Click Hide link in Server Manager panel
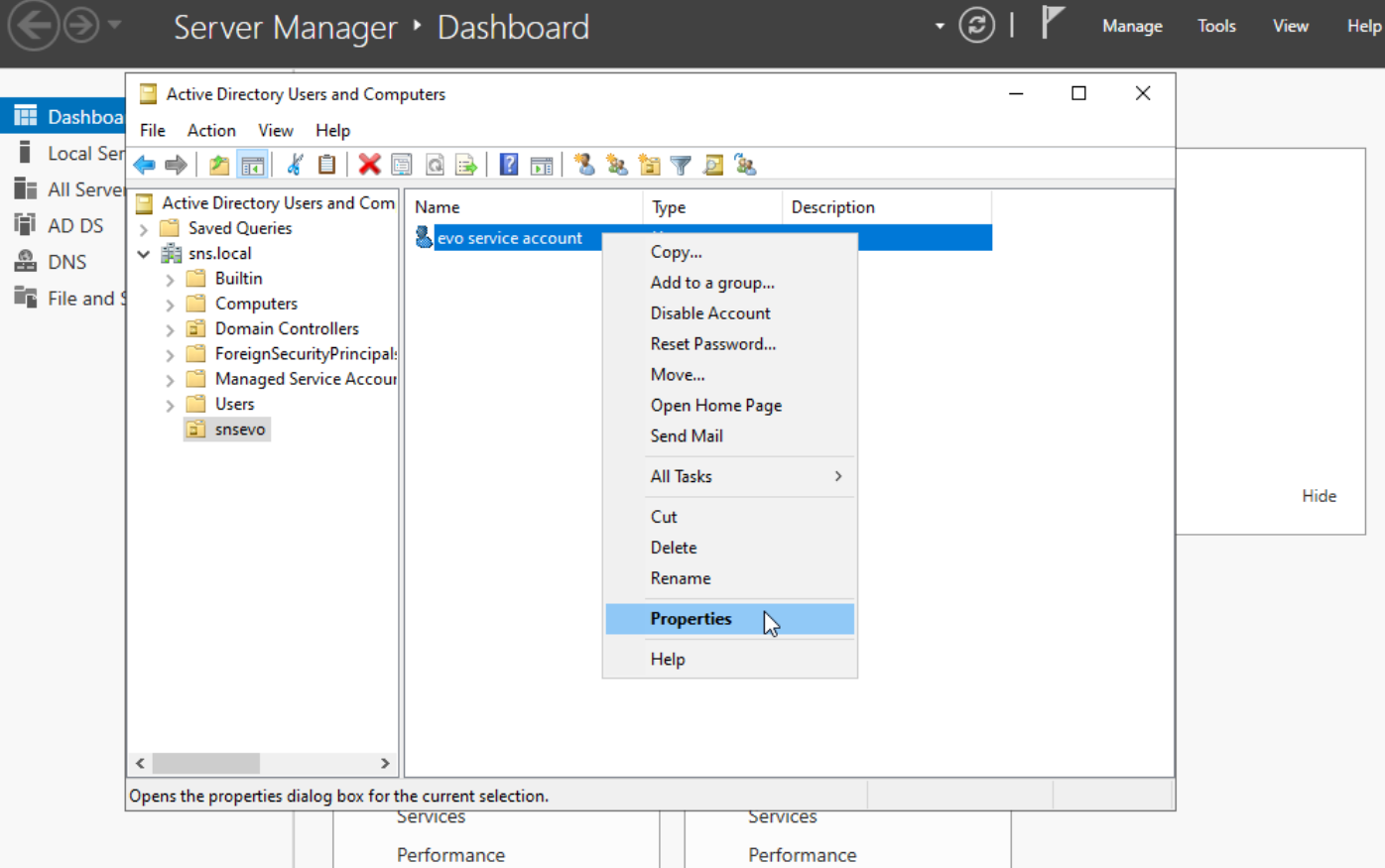The width and height of the screenshot is (1385, 868). click(1319, 495)
